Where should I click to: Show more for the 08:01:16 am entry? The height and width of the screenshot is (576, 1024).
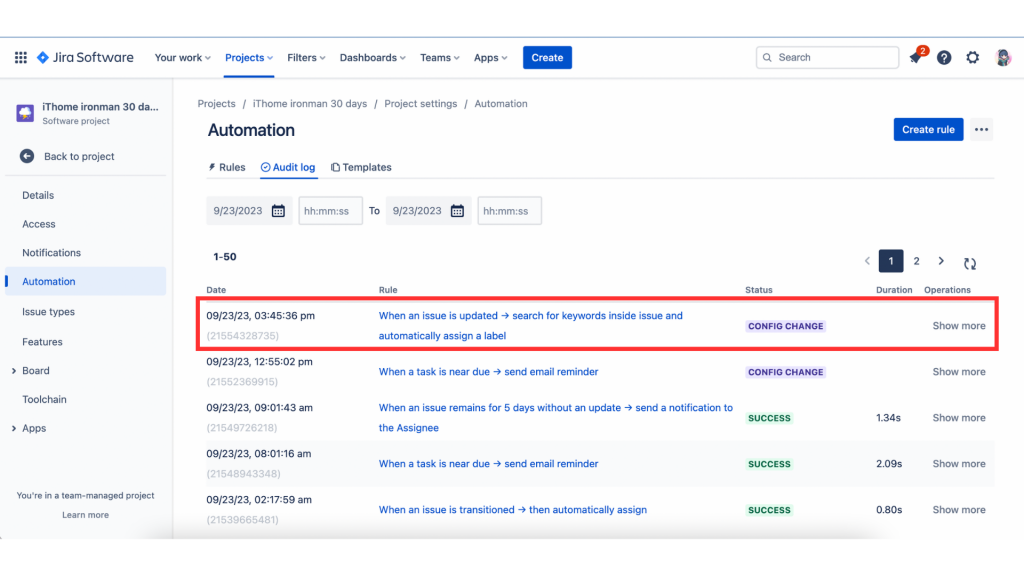(959, 464)
